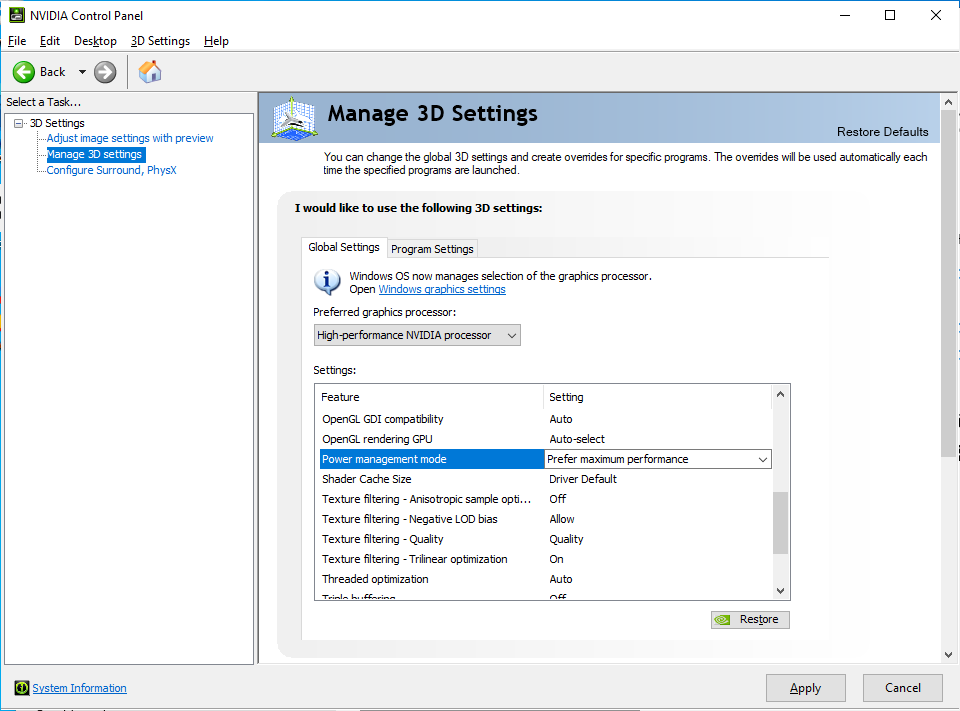Click Restore Defaults in the header

[882, 132]
